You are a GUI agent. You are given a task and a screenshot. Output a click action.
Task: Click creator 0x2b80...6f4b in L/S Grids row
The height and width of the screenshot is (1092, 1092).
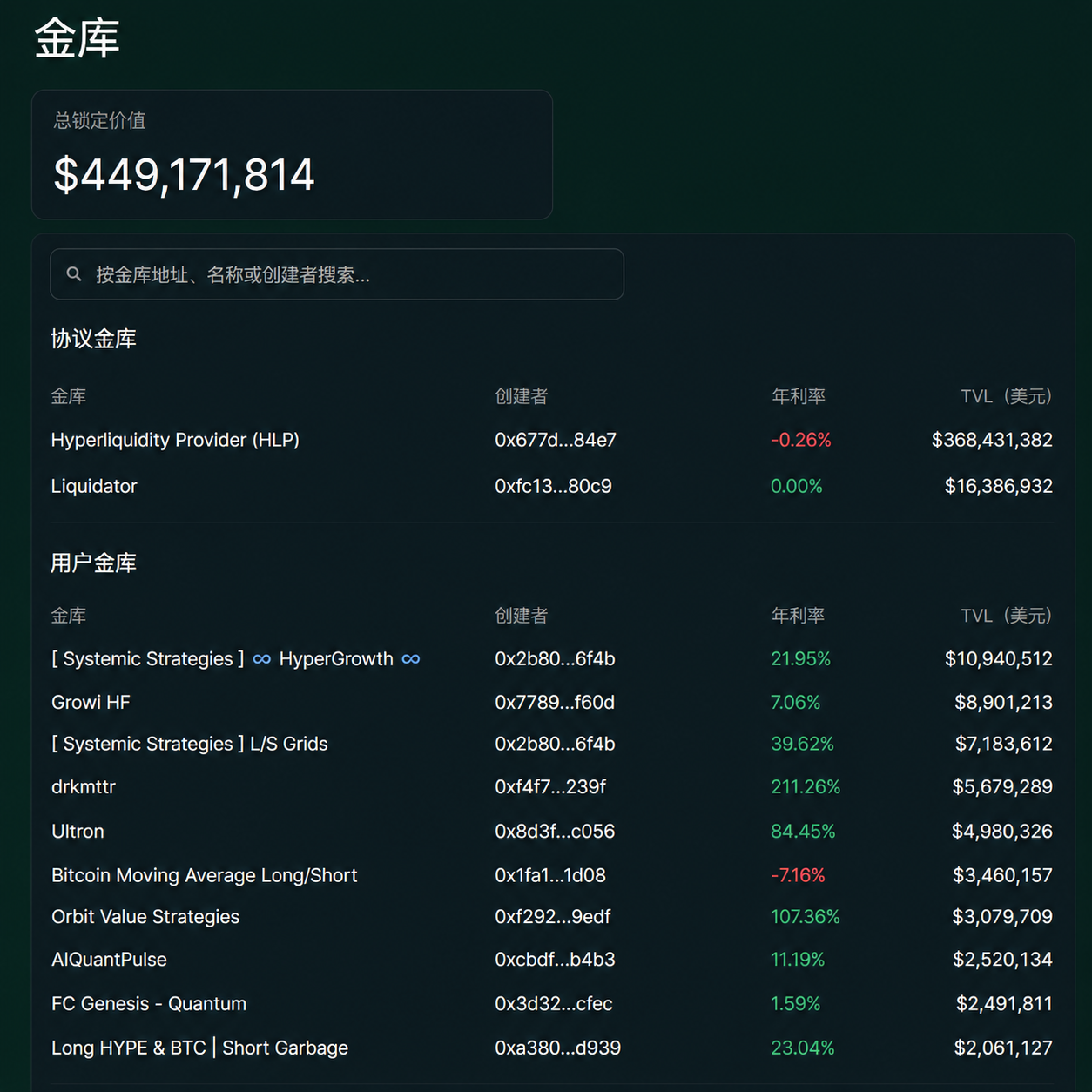pyautogui.click(x=555, y=744)
